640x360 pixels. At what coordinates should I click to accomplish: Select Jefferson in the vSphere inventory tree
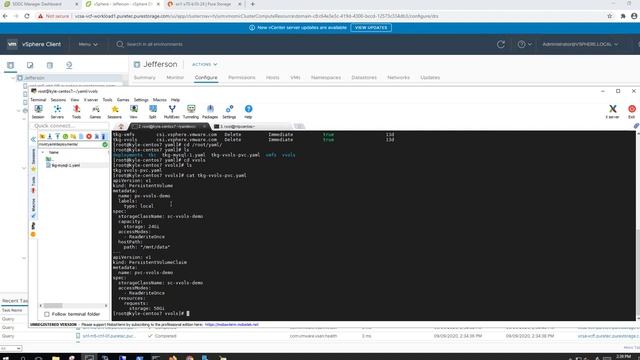coord(34,78)
